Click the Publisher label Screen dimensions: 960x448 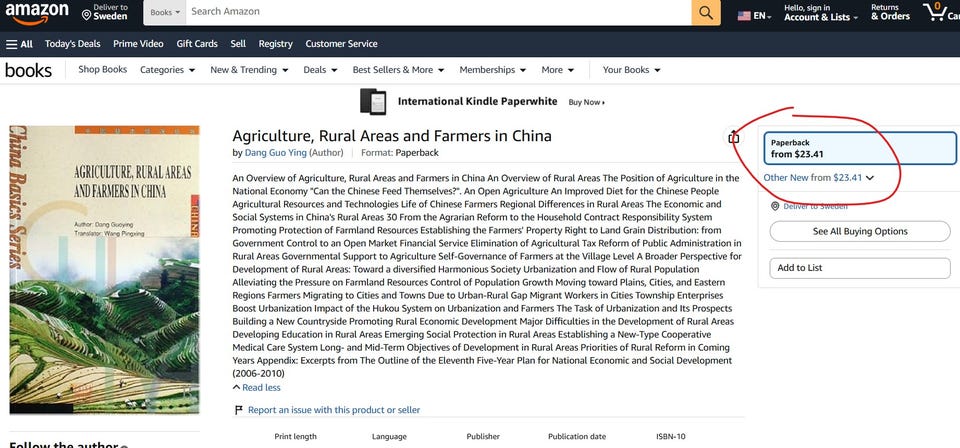click(x=483, y=437)
